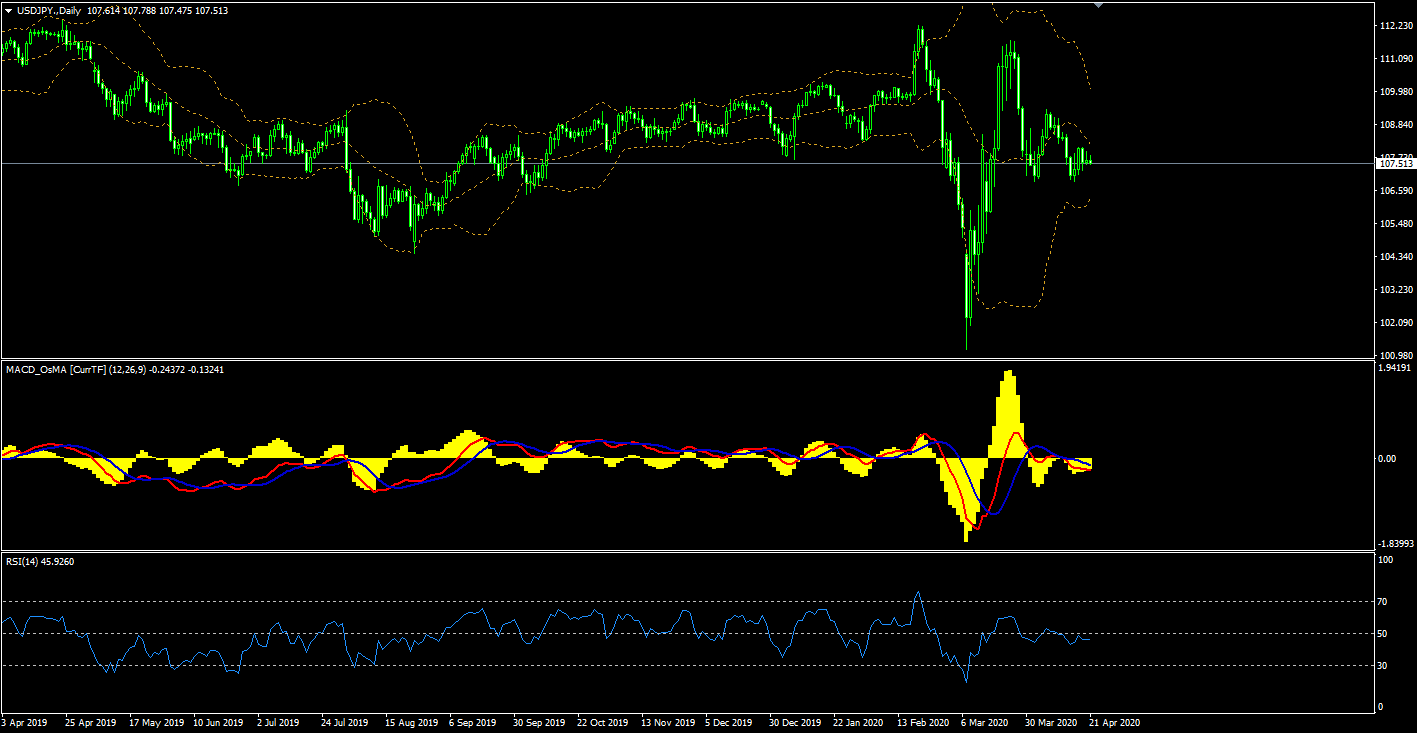Click RSI scale level 50

[1384, 634]
